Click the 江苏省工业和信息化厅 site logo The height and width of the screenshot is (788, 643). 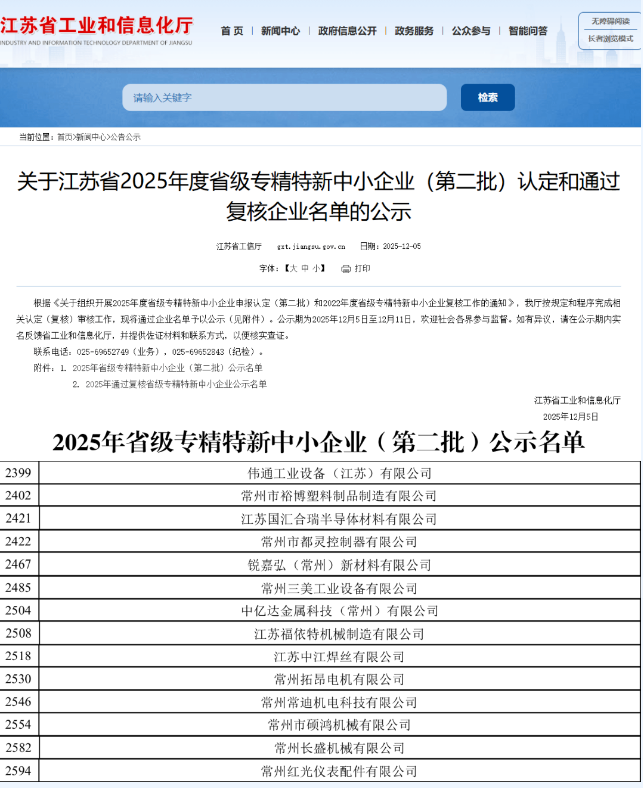pyautogui.click(x=98, y=30)
